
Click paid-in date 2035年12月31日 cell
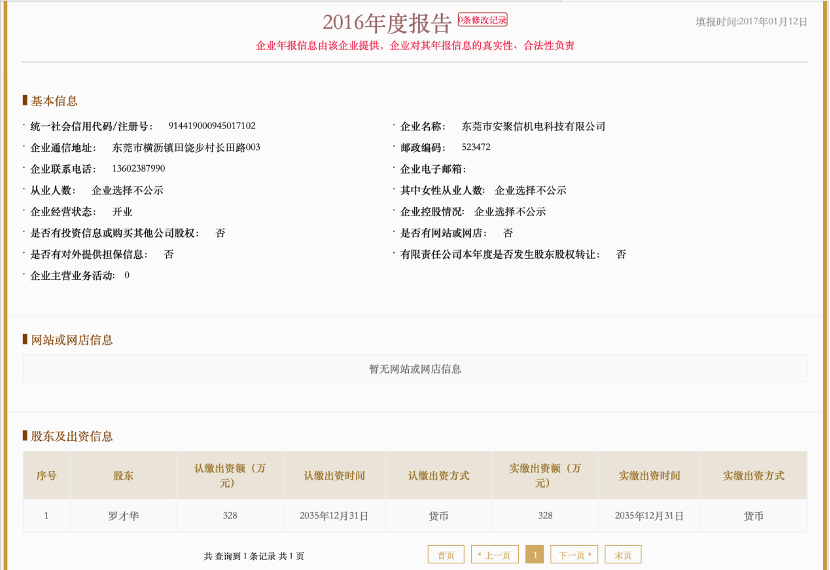coord(649,515)
